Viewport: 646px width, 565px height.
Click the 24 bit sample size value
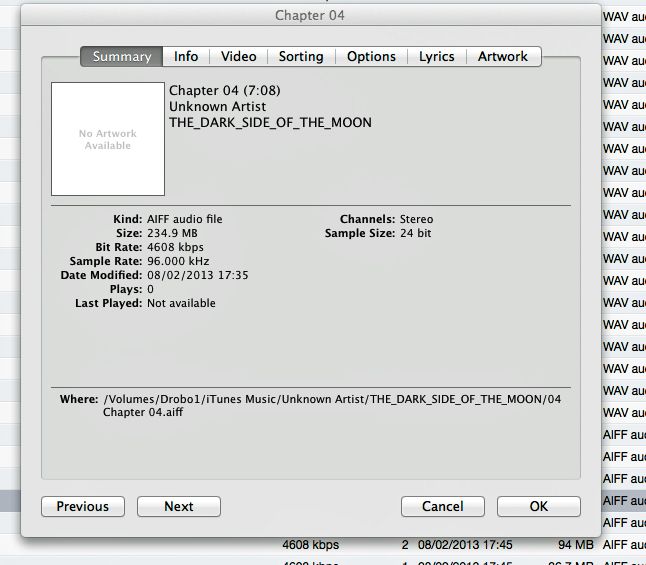pos(416,233)
